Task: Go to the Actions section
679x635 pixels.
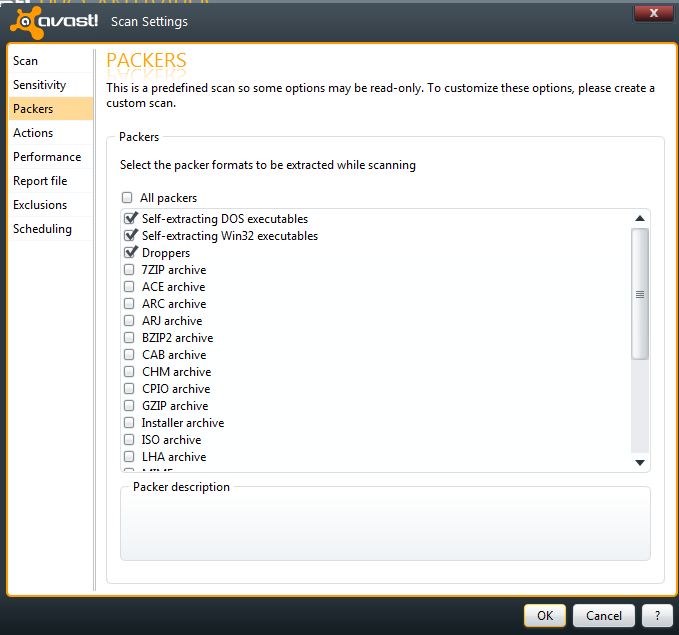Action: point(33,133)
